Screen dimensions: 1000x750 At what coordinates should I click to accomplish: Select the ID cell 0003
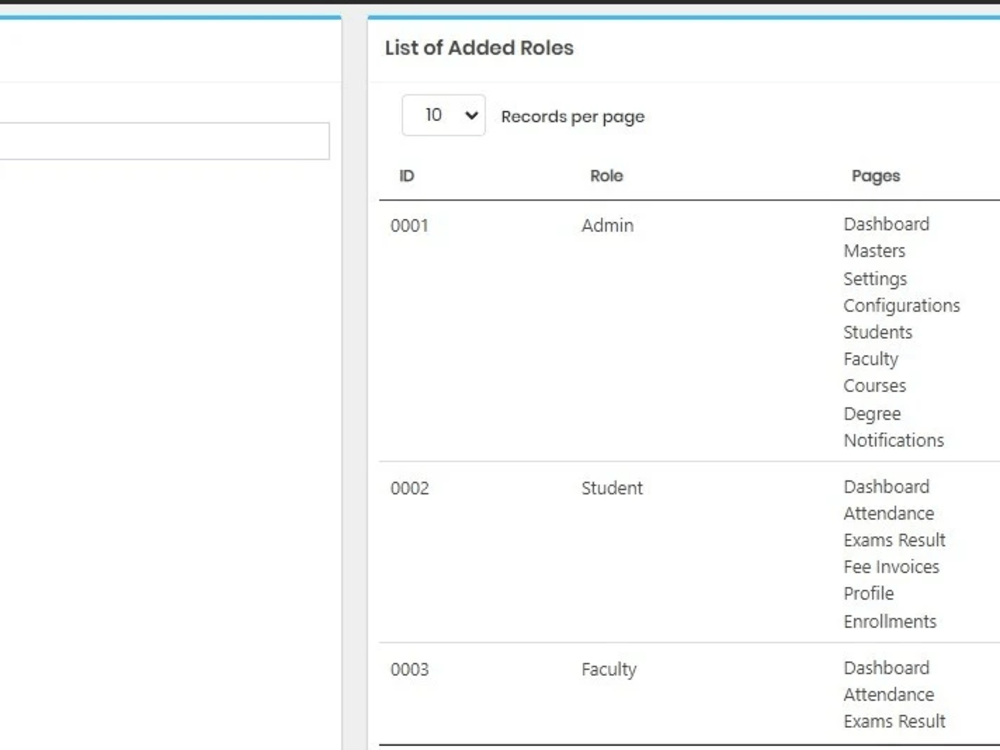point(409,670)
